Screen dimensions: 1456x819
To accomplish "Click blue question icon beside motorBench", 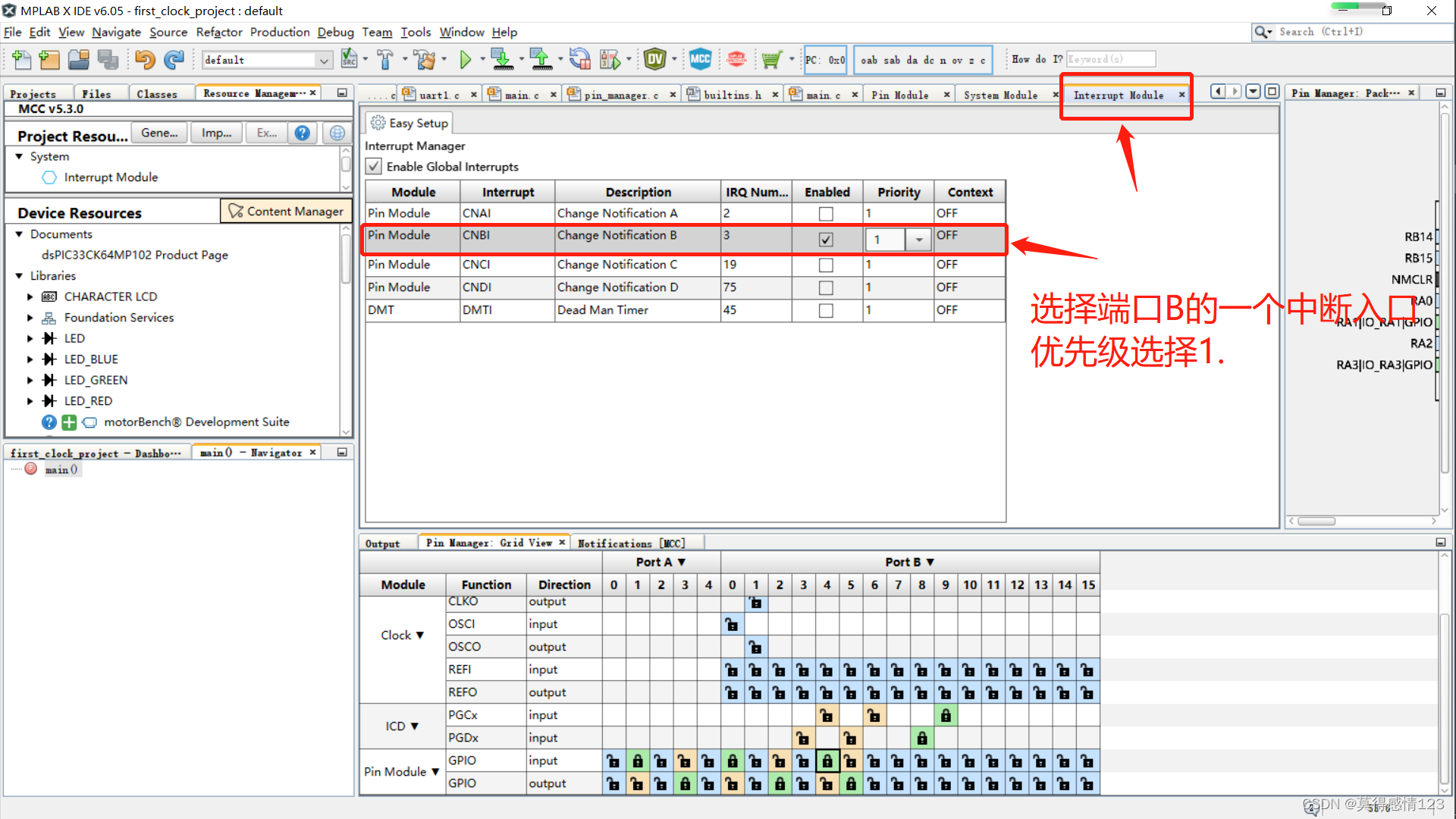I will click(x=49, y=422).
